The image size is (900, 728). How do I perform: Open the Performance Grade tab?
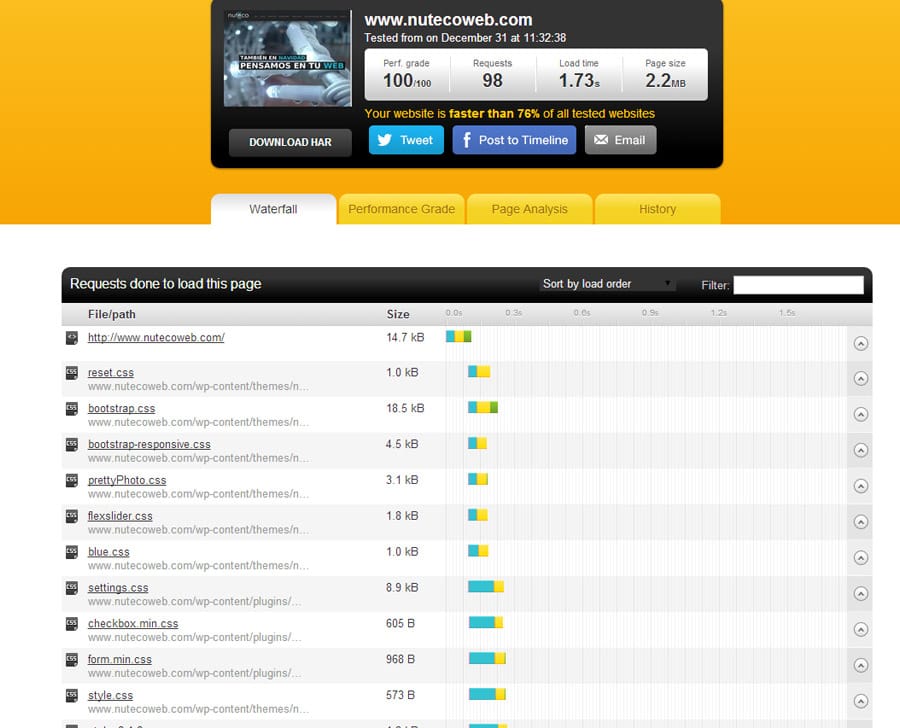pos(401,209)
